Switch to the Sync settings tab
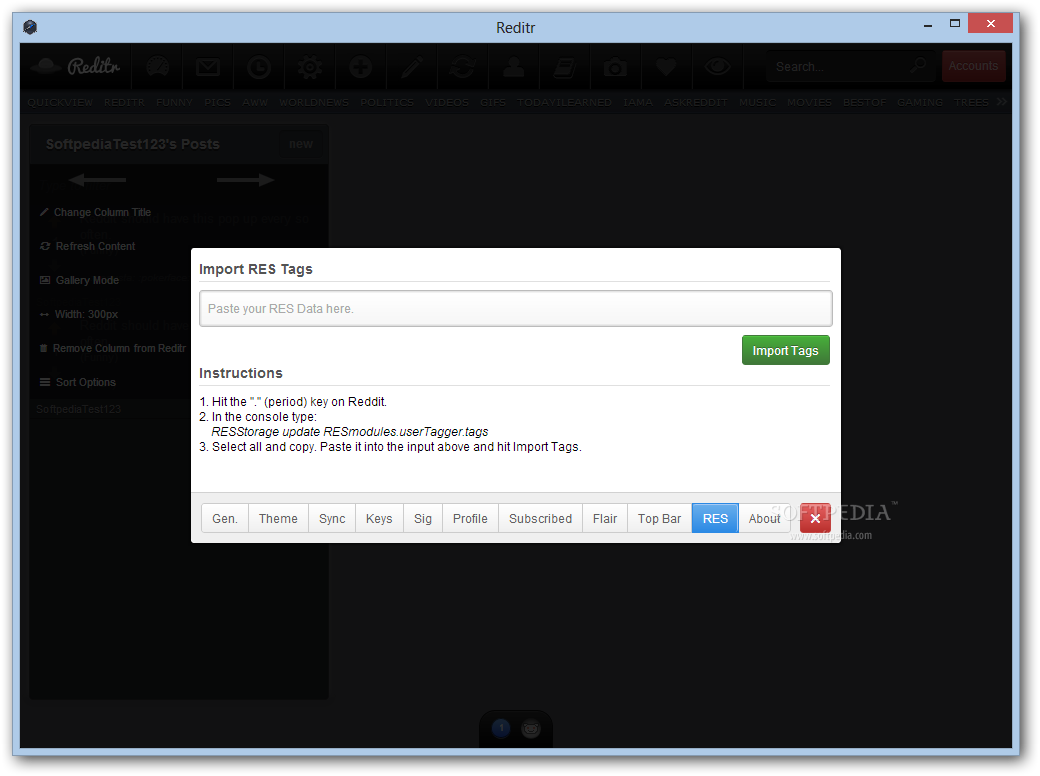The image size is (1040, 776). [x=332, y=518]
